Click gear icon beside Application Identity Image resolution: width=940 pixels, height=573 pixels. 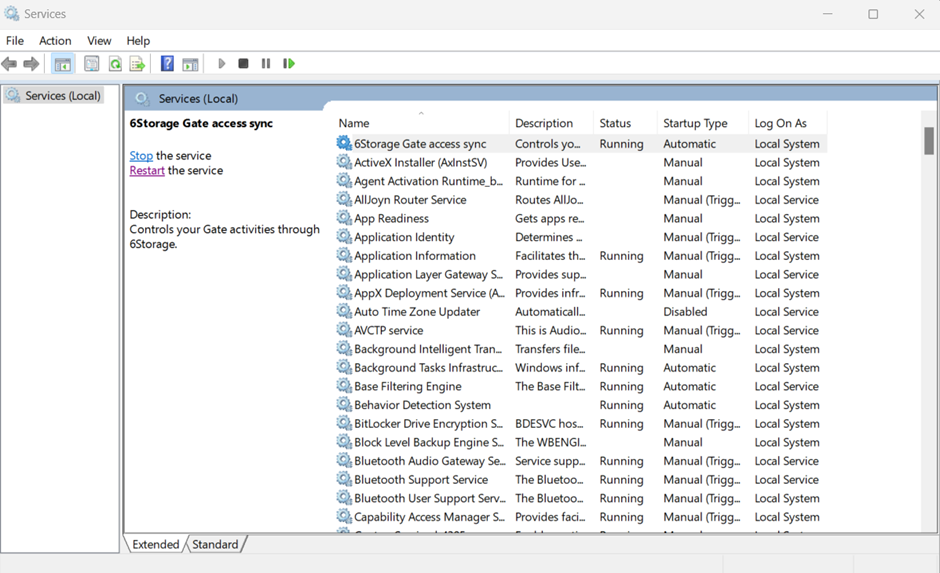[344, 236]
